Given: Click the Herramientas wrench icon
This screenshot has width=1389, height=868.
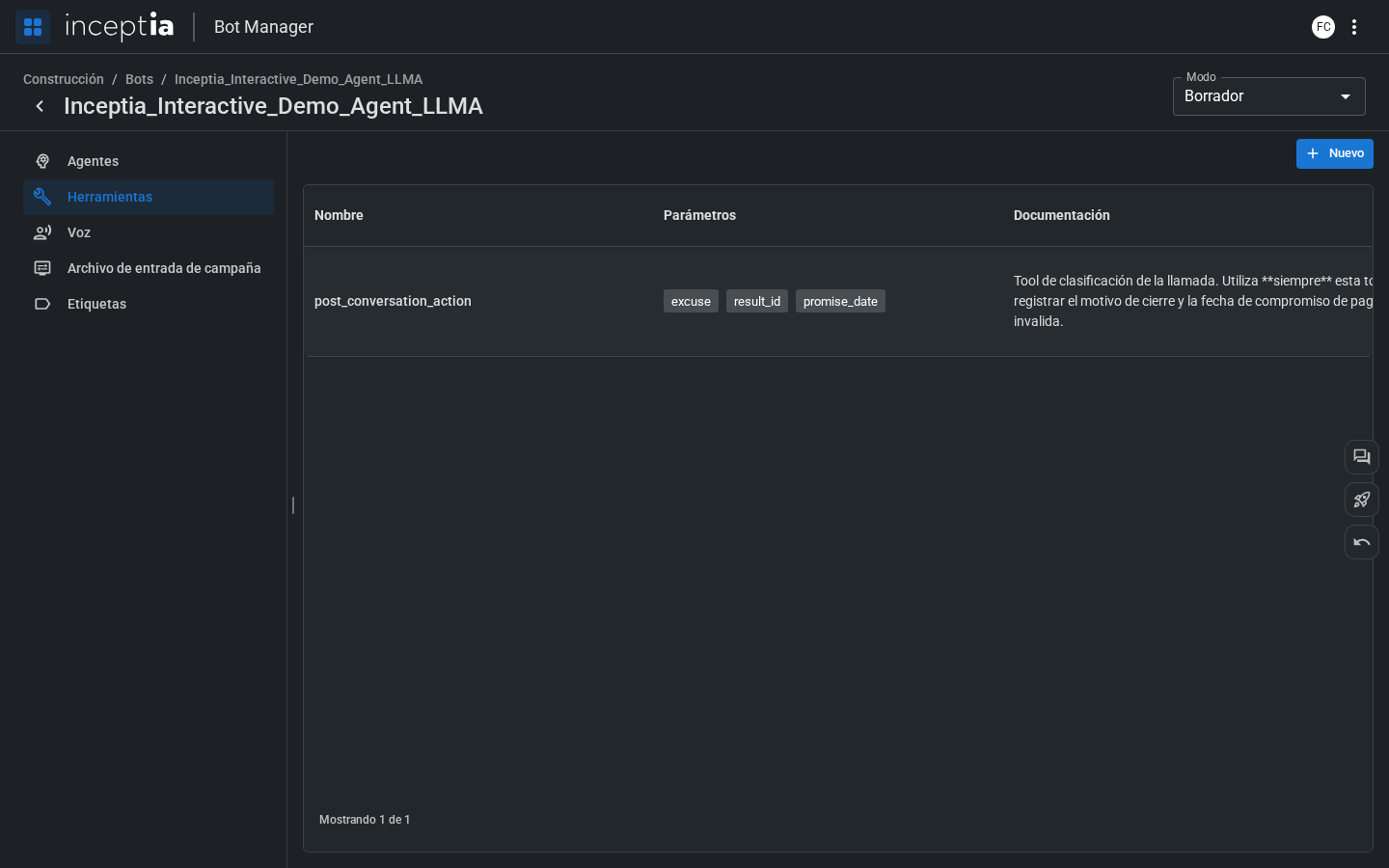Looking at the screenshot, I should [42, 197].
